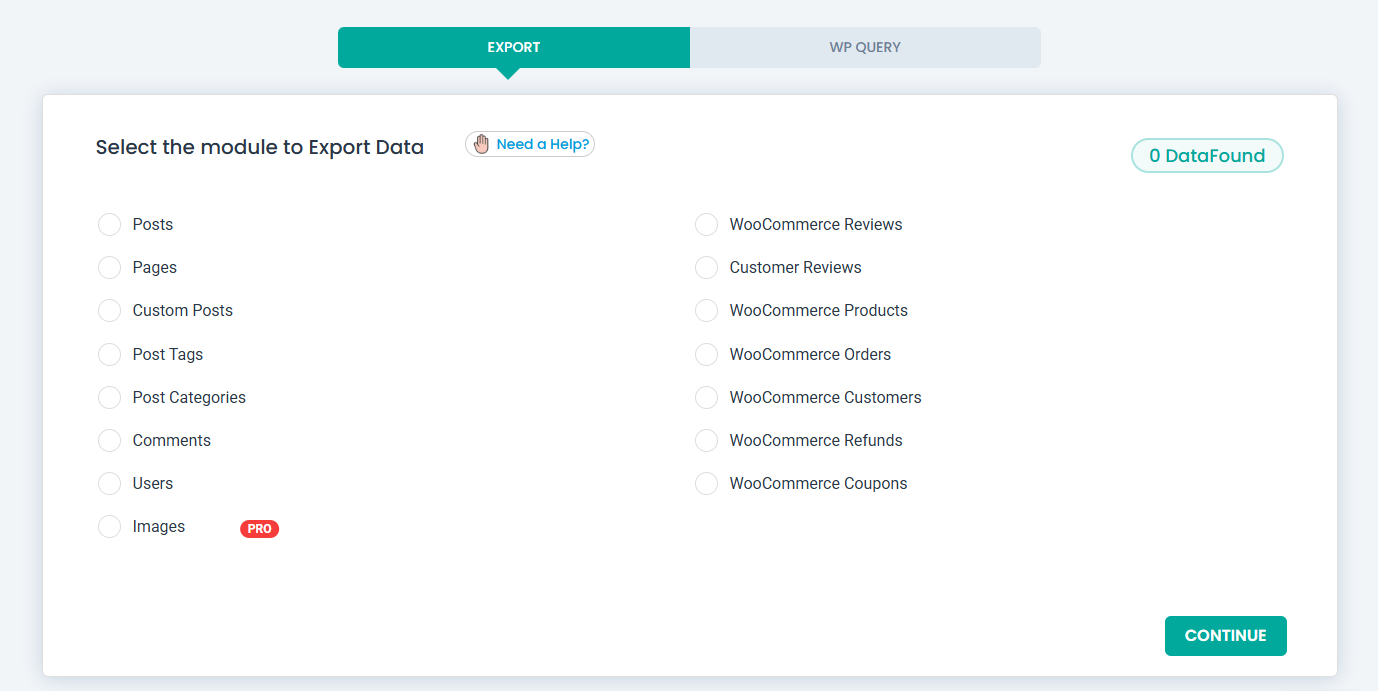Choose WooCommerce Refunds module
The width and height of the screenshot is (1378, 691).
click(x=706, y=440)
